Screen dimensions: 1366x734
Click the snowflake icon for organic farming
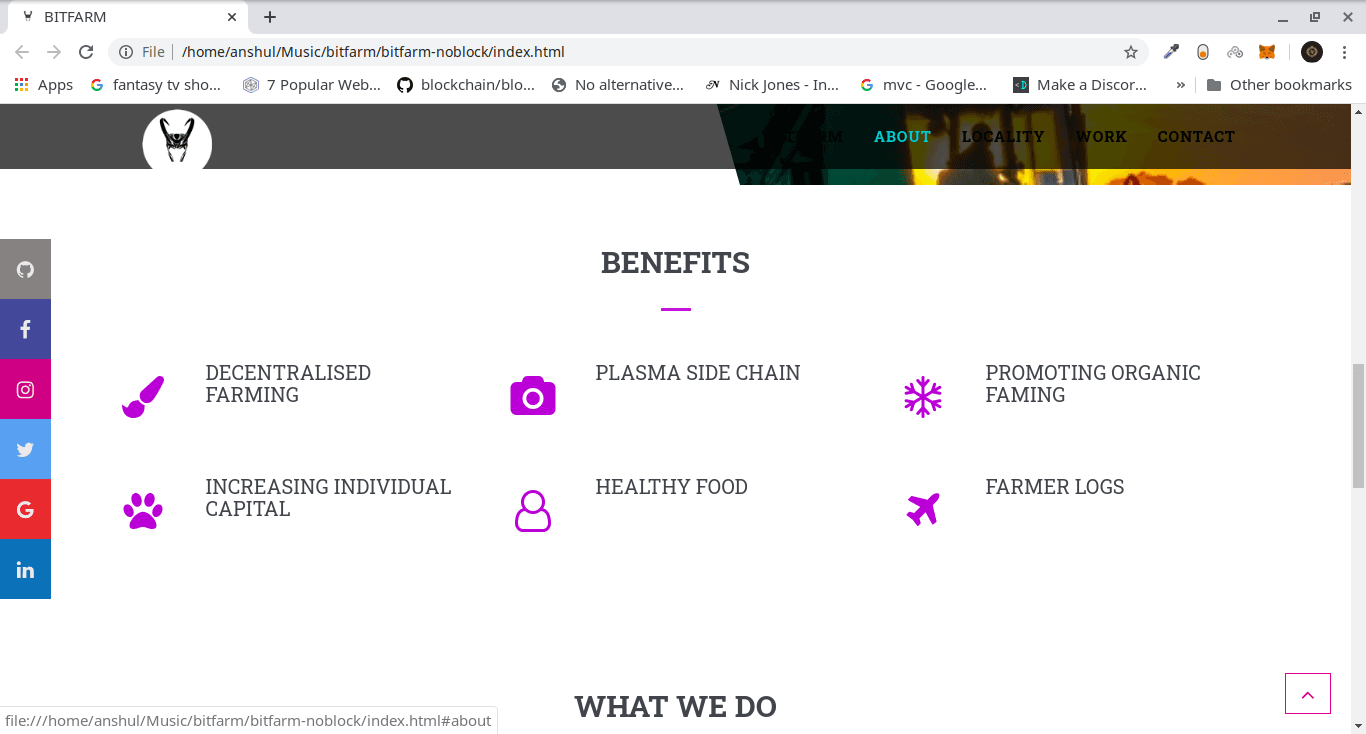click(923, 397)
